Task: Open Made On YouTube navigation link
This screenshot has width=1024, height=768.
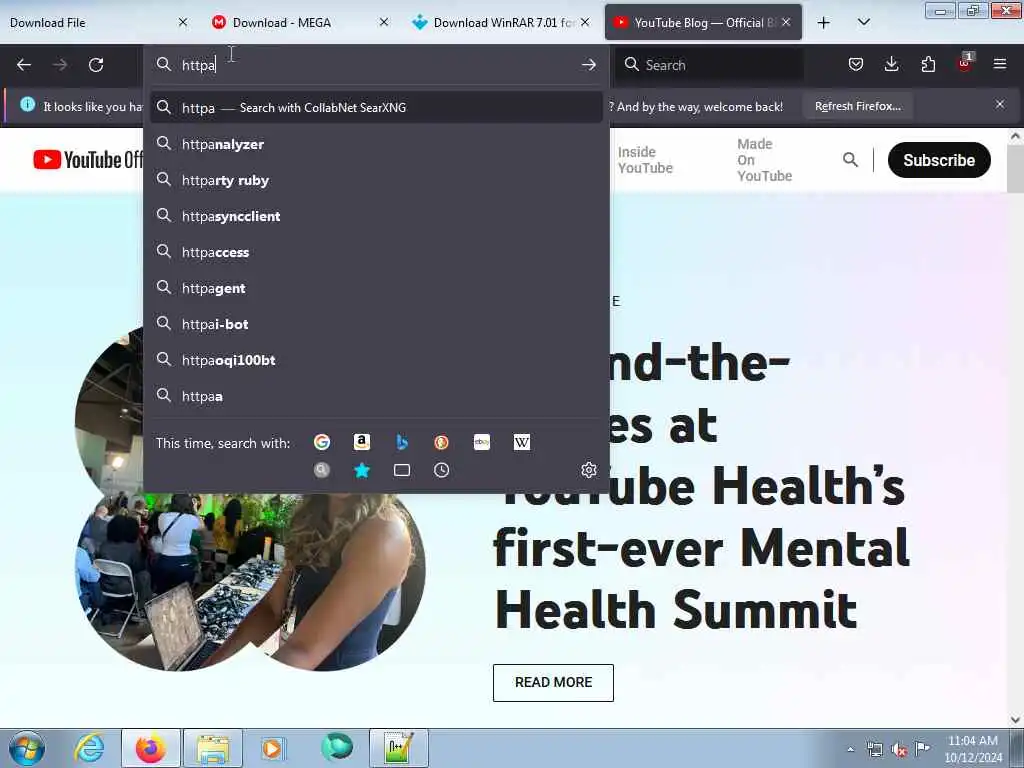Action: tap(764, 160)
